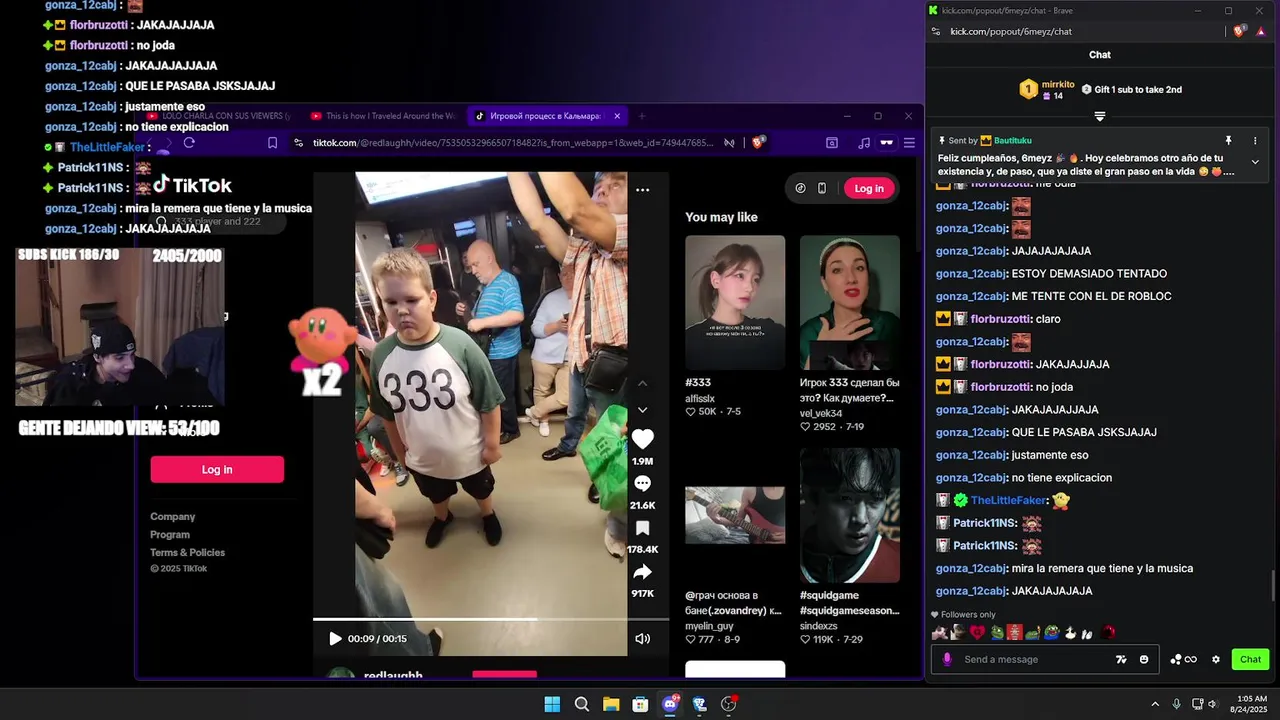The height and width of the screenshot is (720, 1280).
Task: Open File Explorer from the taskbar
Action: [611, 704]
